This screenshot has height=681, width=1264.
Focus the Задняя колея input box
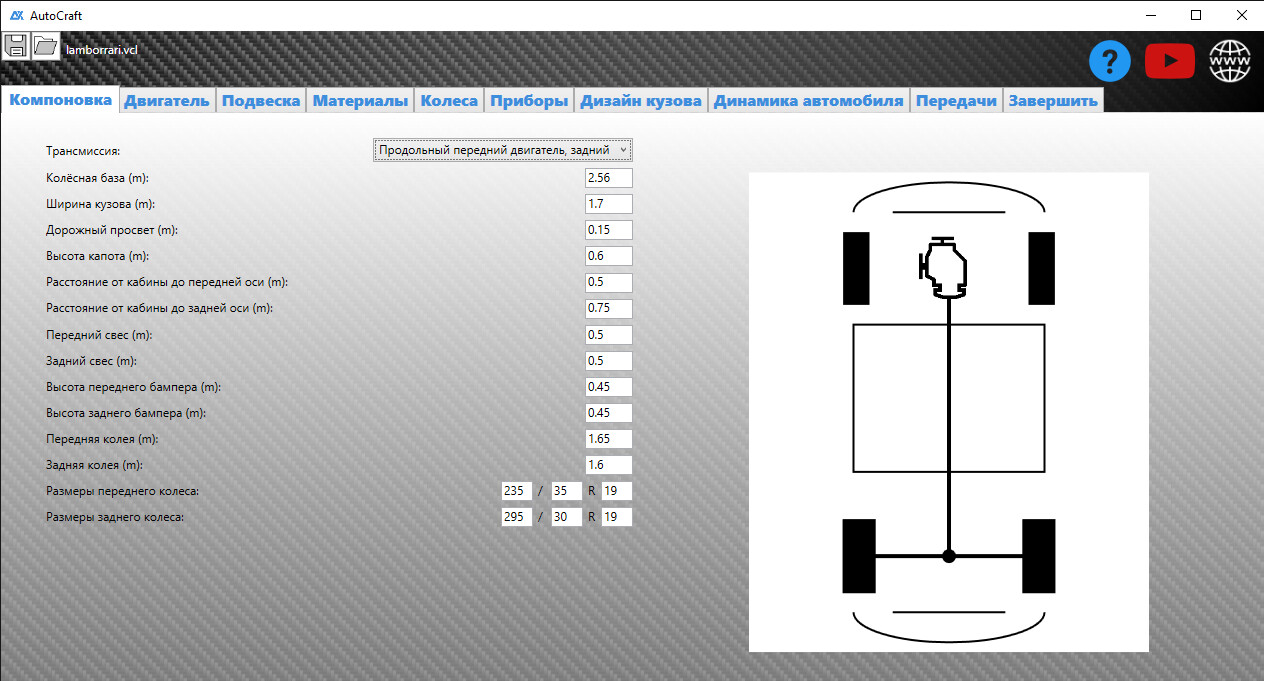[x=608, y=465]
